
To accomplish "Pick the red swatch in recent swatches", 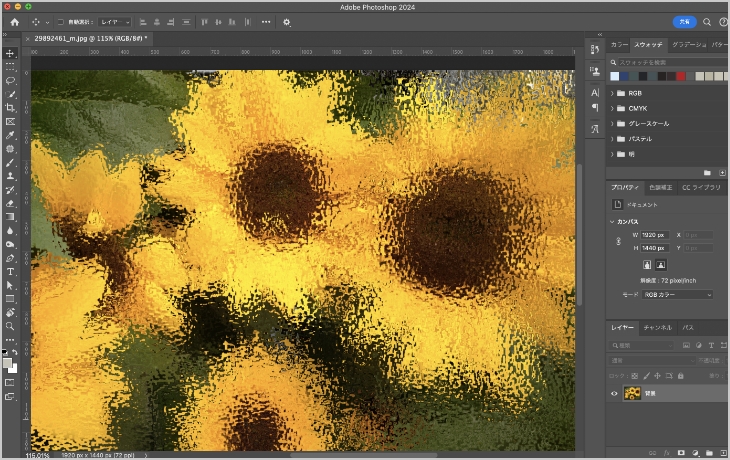I will (x=681, y=76).
